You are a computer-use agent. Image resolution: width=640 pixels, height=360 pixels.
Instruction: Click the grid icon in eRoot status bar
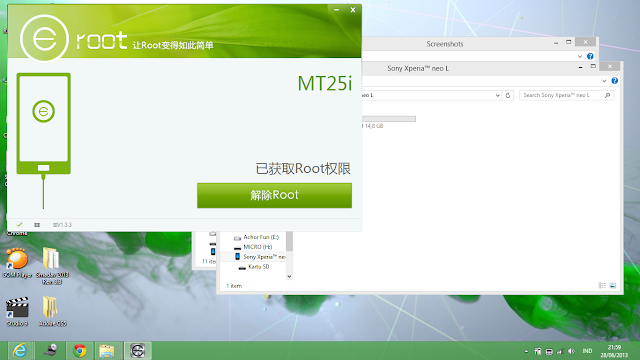(x=37, y=225)
